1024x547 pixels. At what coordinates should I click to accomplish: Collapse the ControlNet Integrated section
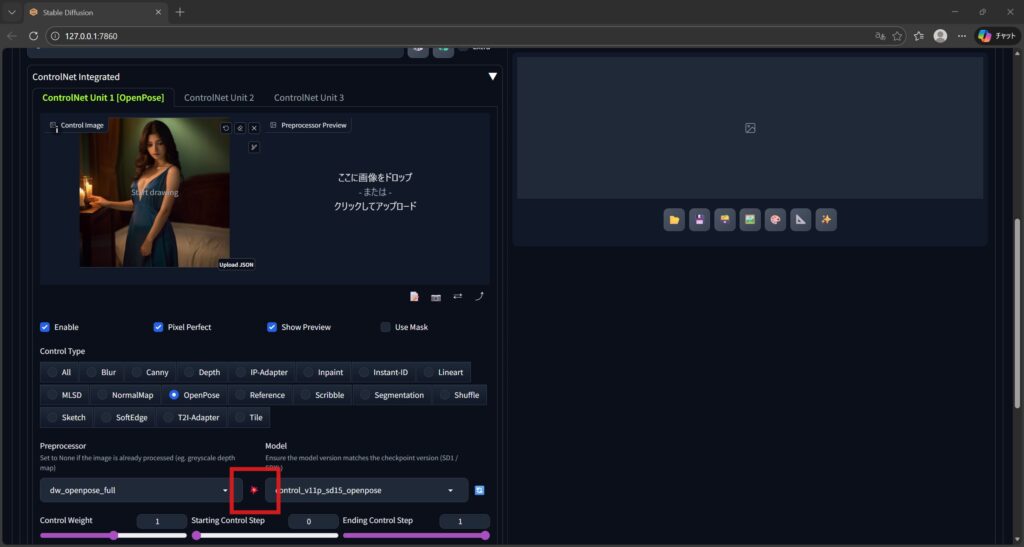(492, 76)
